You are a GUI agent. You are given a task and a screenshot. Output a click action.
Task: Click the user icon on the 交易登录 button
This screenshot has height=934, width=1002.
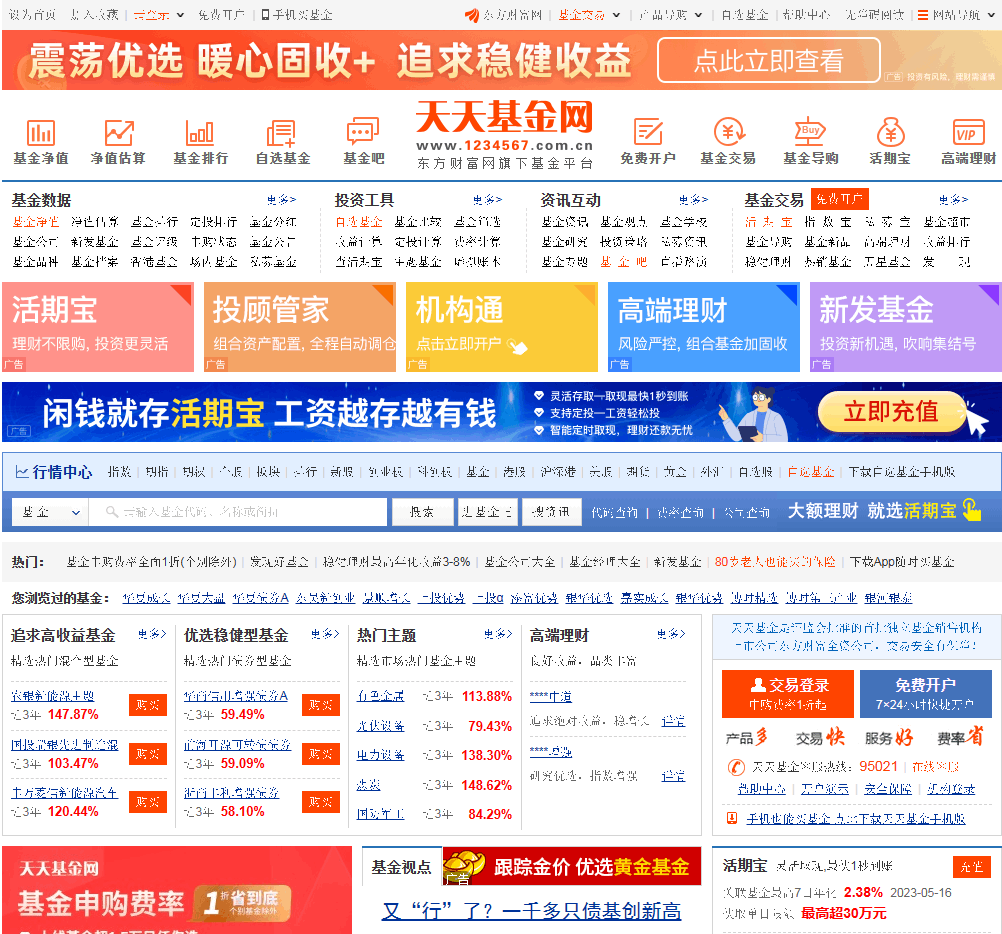758,685
